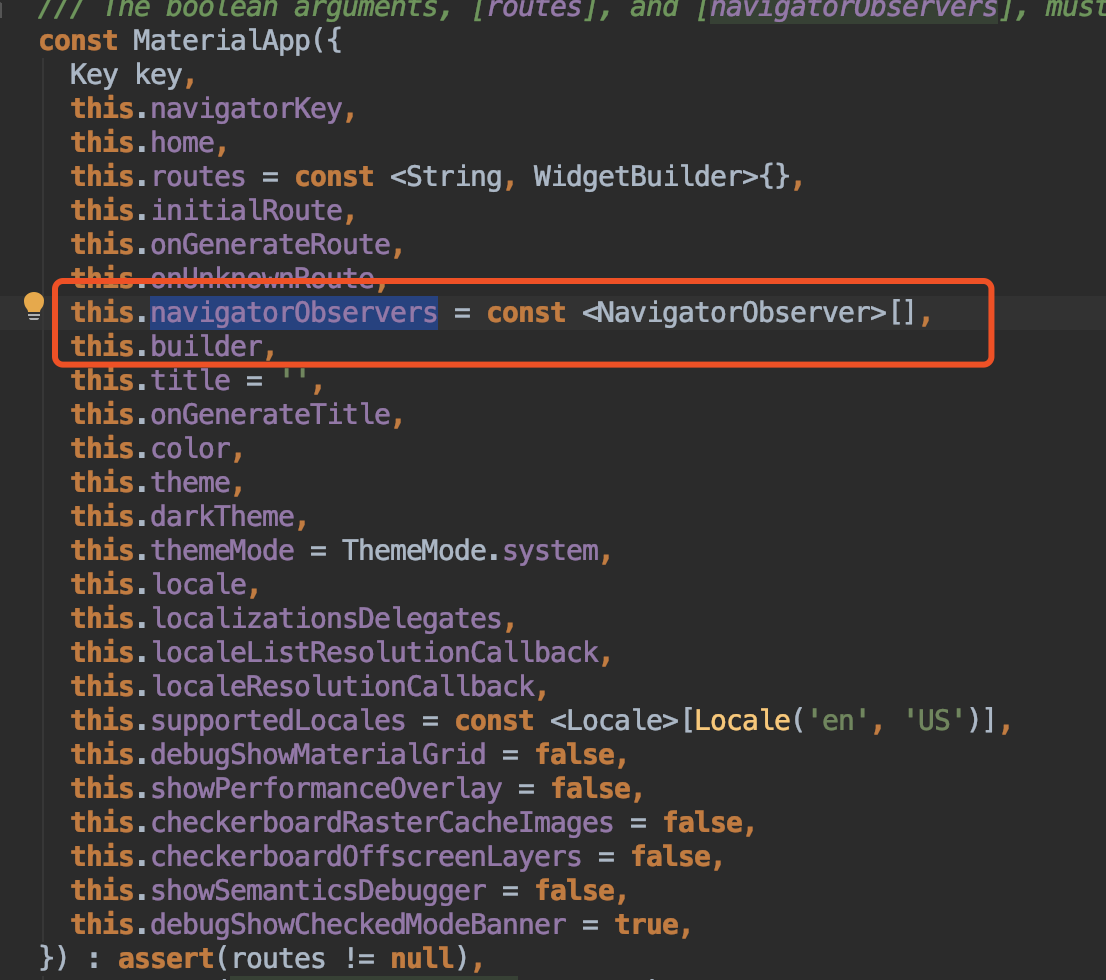Click 'debugShowMaterialGrid' field name
1106x980 pixels.
pos(318,754)
